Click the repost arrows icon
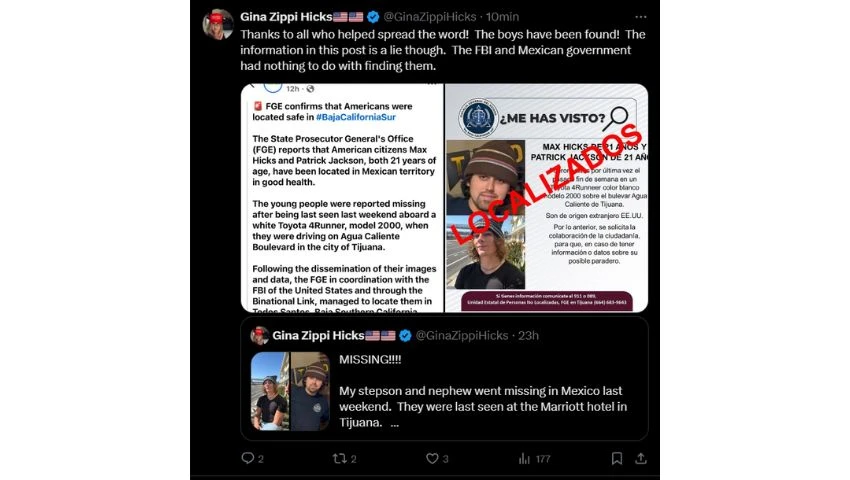This screenshot has height=480, width=850. point(339,459)
